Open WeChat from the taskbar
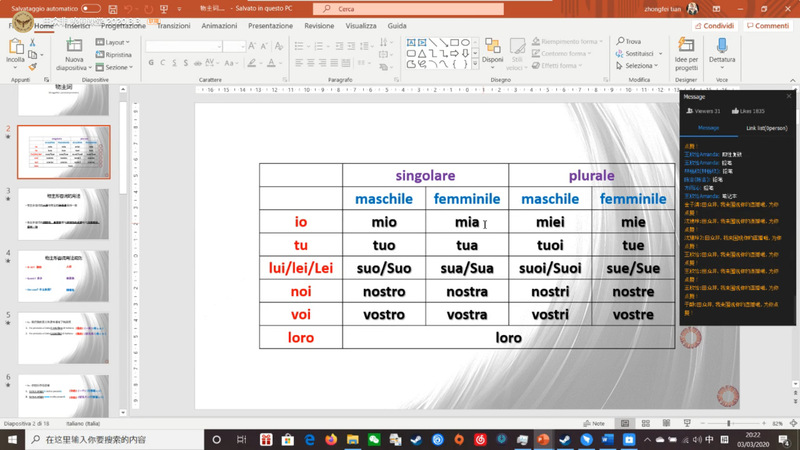Screen dimensions: 800x450 tap(374, 439)
